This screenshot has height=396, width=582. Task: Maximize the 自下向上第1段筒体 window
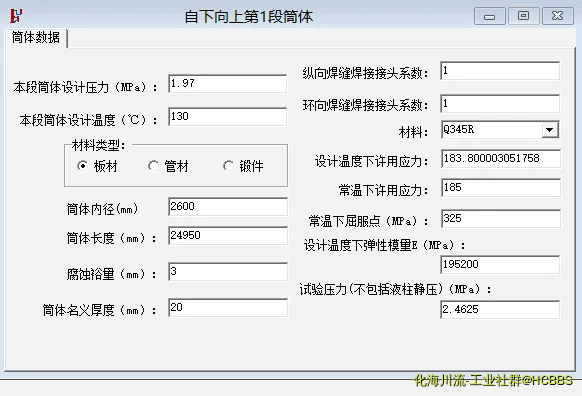click(523, 16)
